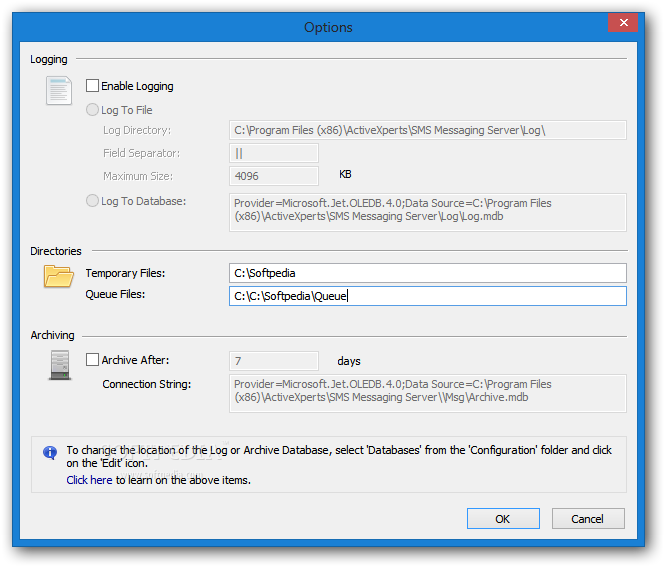665x567 pixels.
Task: Click the Log To Database connection field
Action: [428, 212]
